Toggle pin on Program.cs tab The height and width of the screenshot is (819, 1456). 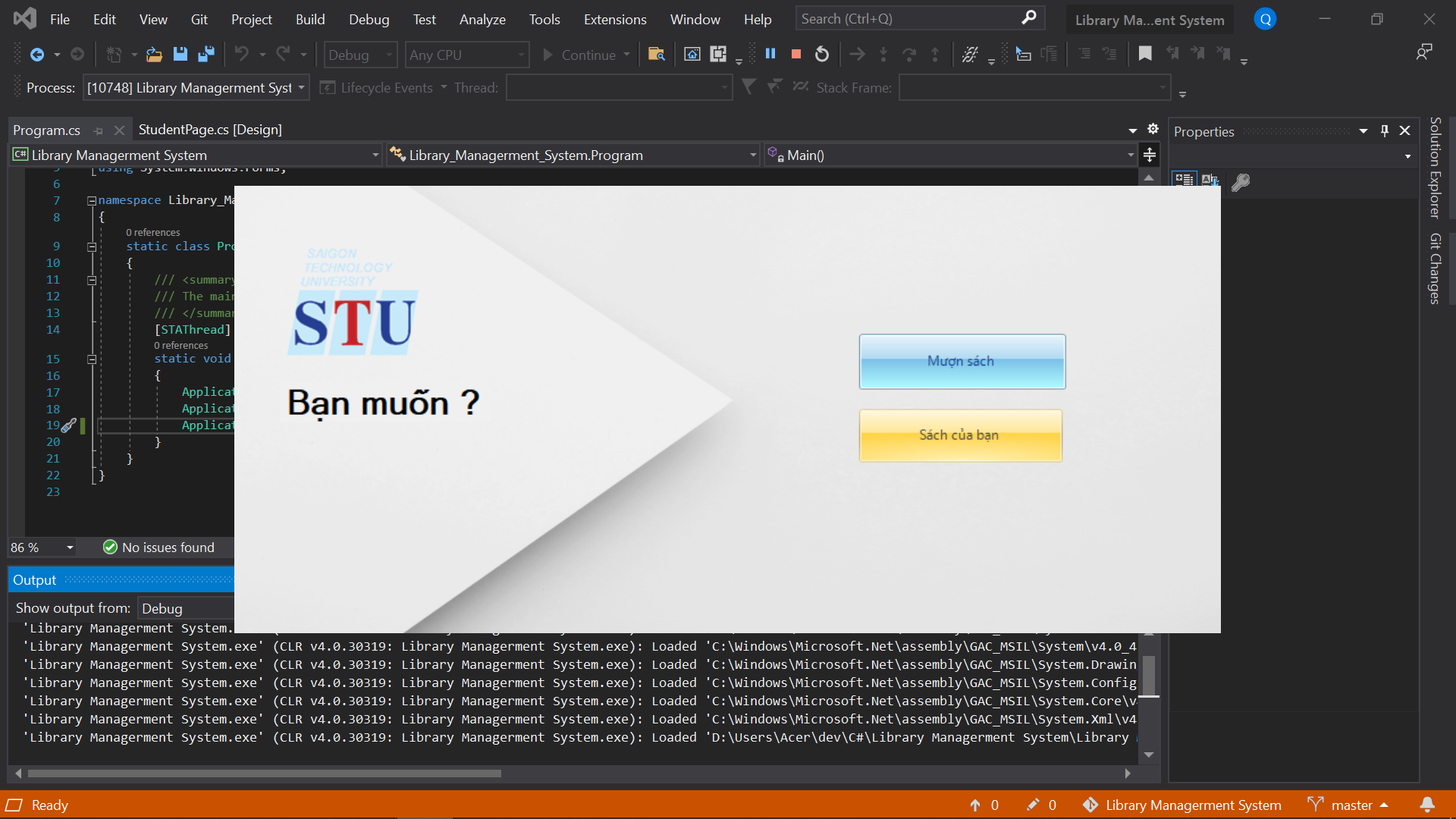click(99, 130)
